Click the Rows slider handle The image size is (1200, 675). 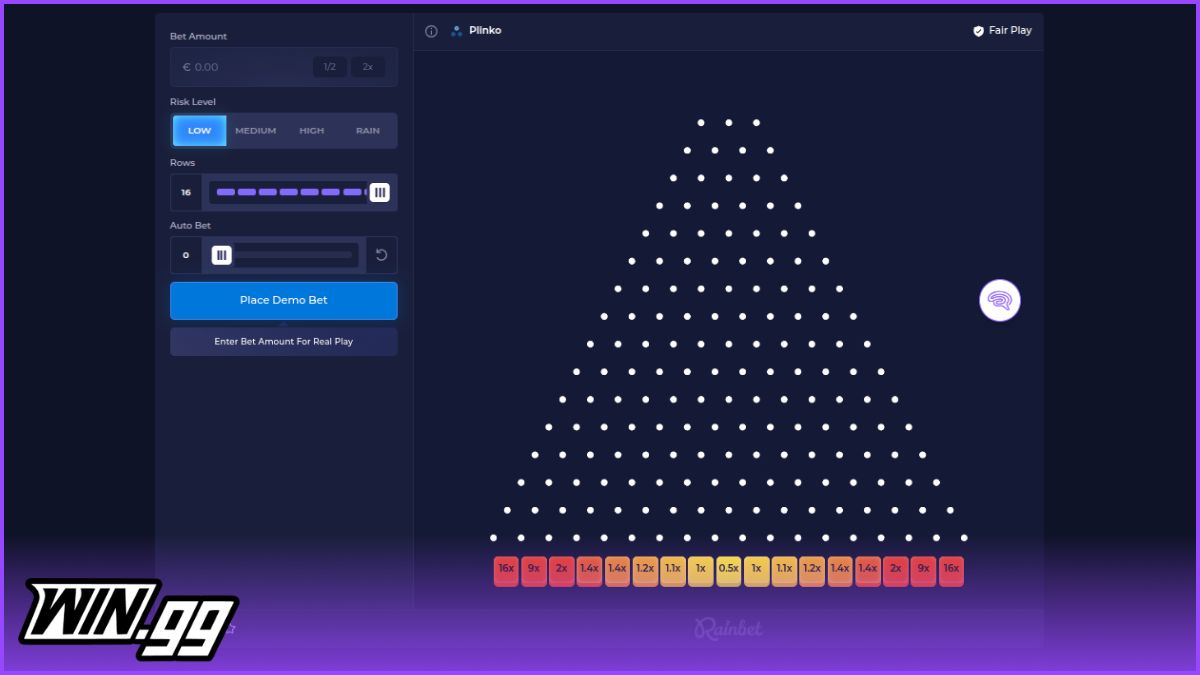coord(380,192)
